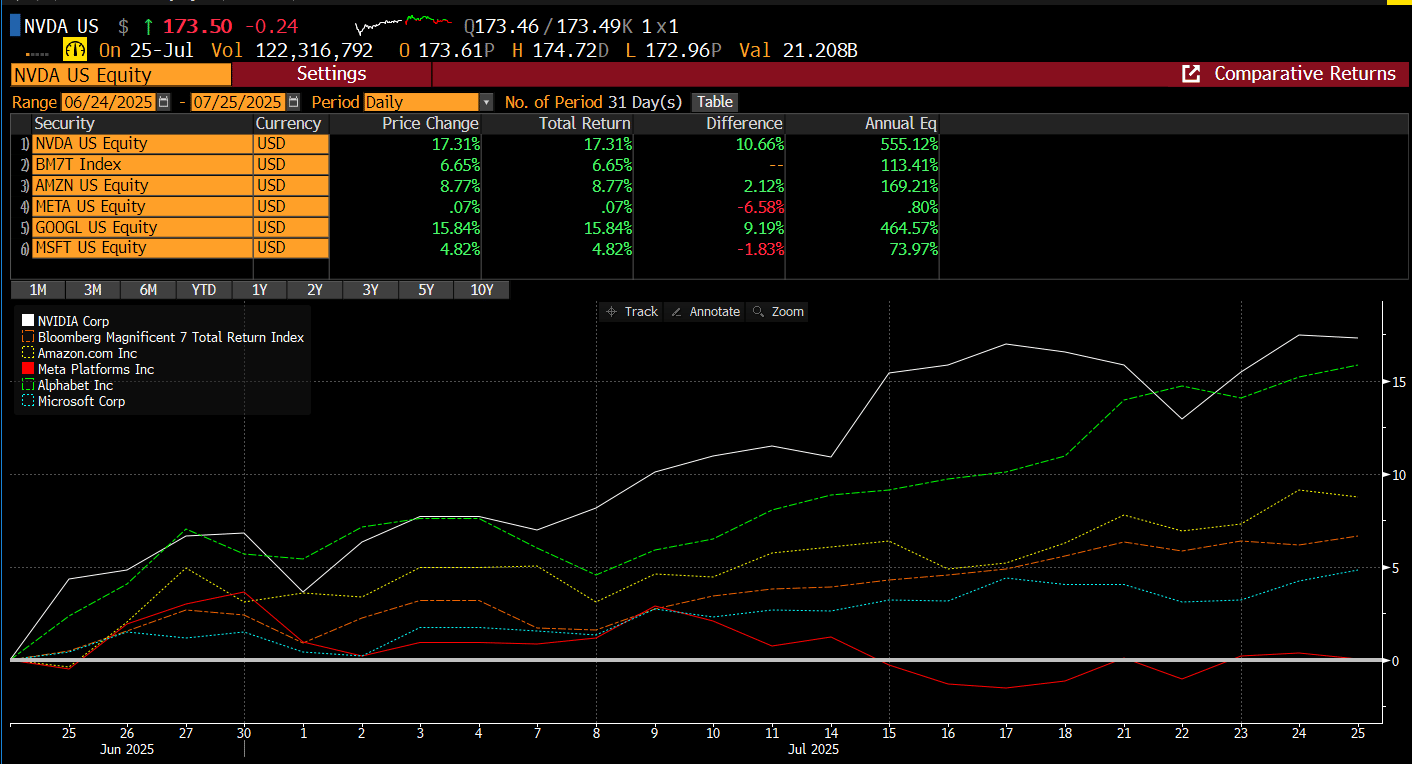Open the start date calendar picker icon

coord(164,102)
